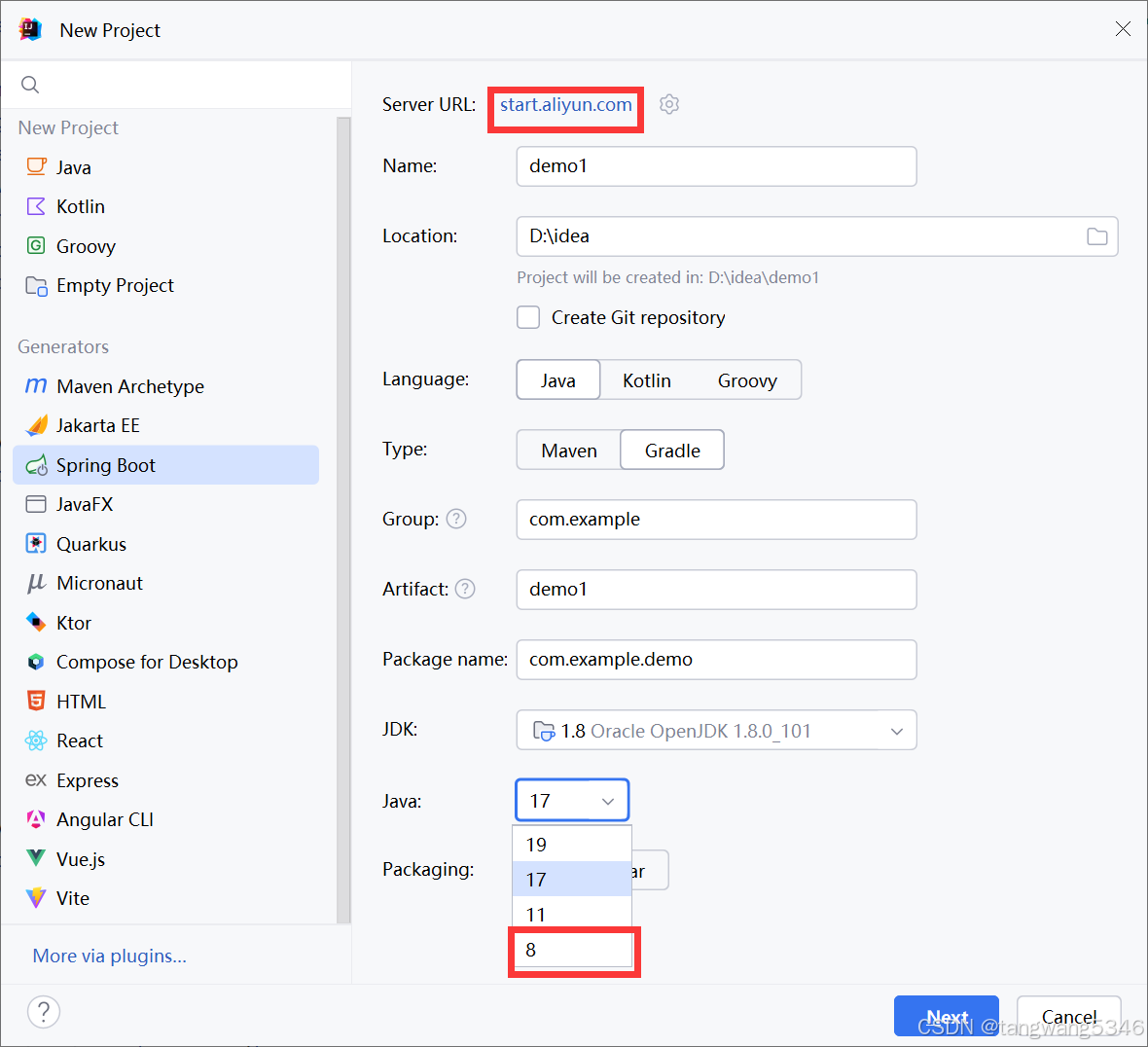The image size is (1148, 1047).
Task: Click the JavaFX window icon
Action: (36, 504)
